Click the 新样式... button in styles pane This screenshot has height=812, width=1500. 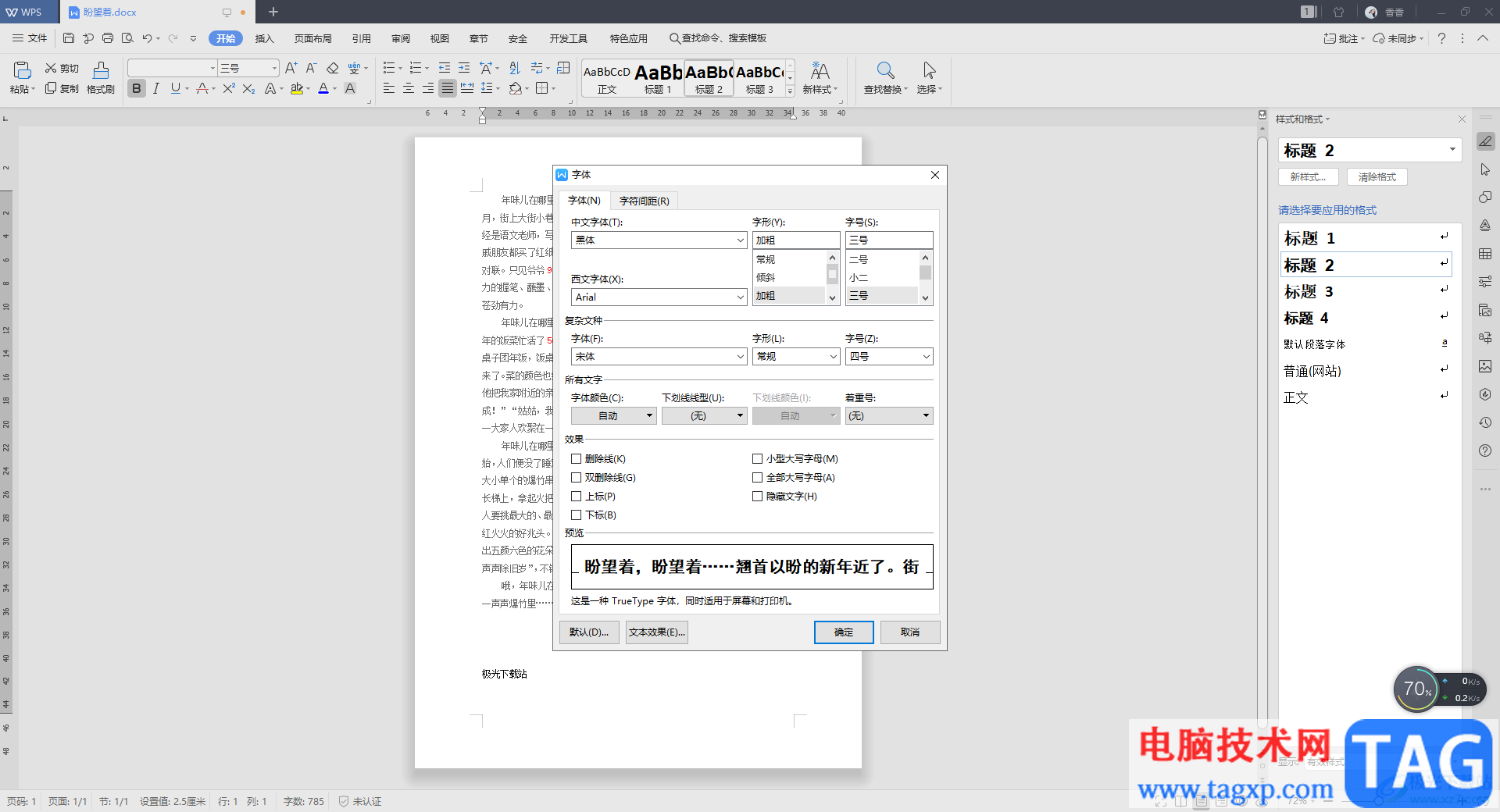(x=1309, y=177)
